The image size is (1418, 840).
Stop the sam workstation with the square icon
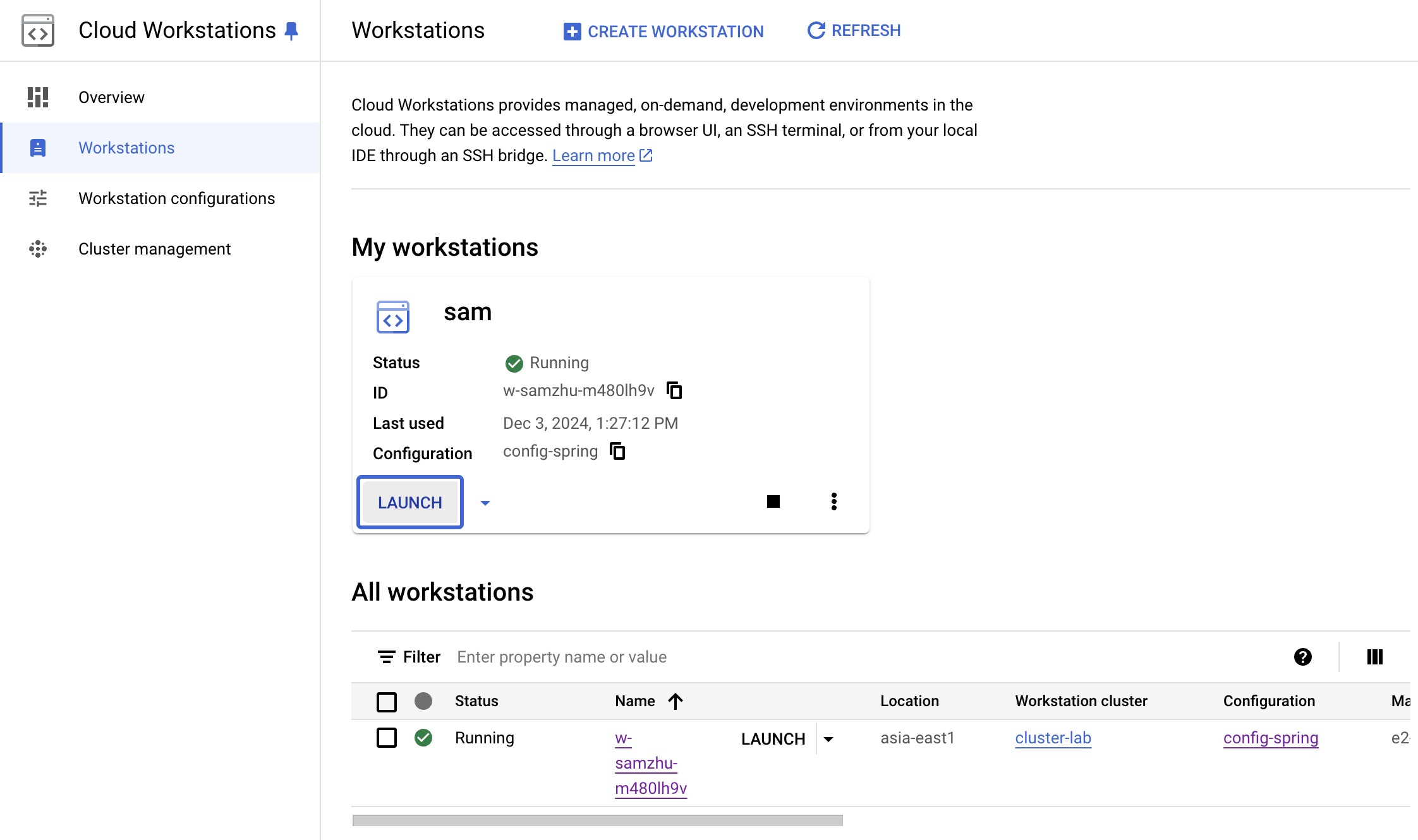[x=773, y=501]
